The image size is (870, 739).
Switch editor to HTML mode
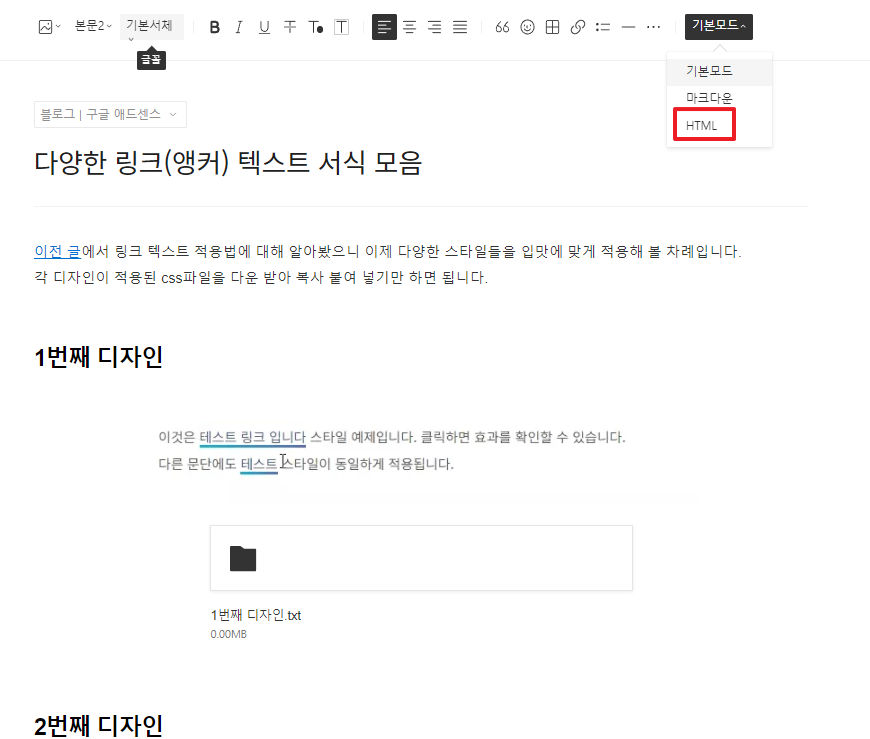(703, 124)
